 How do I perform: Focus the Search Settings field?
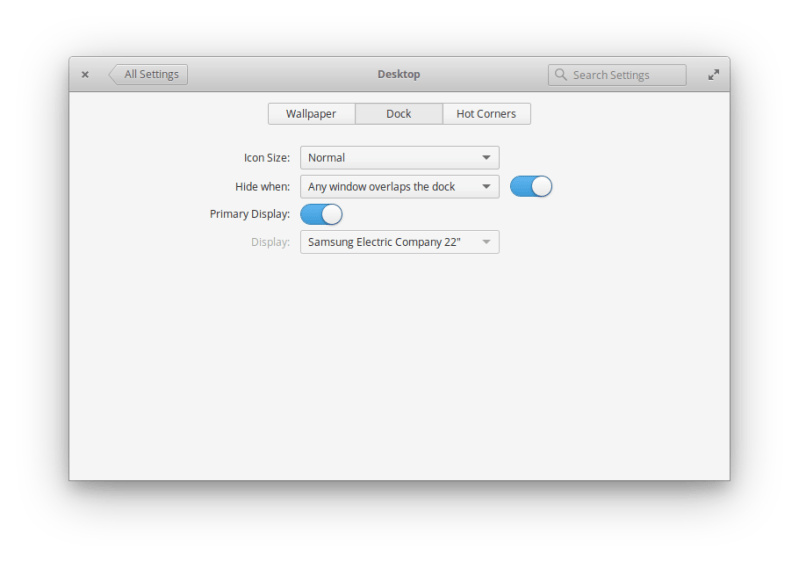pyautogui.click(x=617, y=75)
